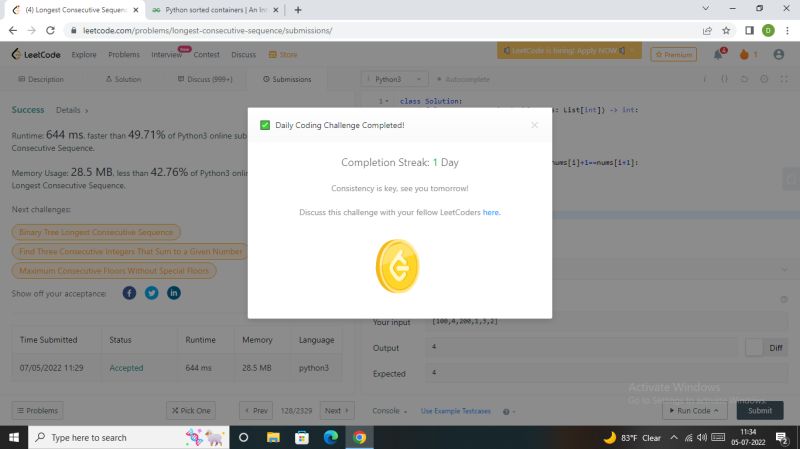Image resolution: width=800 pixels, height=449 pixels.
Task: Click the reset code icon
Action: tap(744, 79)
